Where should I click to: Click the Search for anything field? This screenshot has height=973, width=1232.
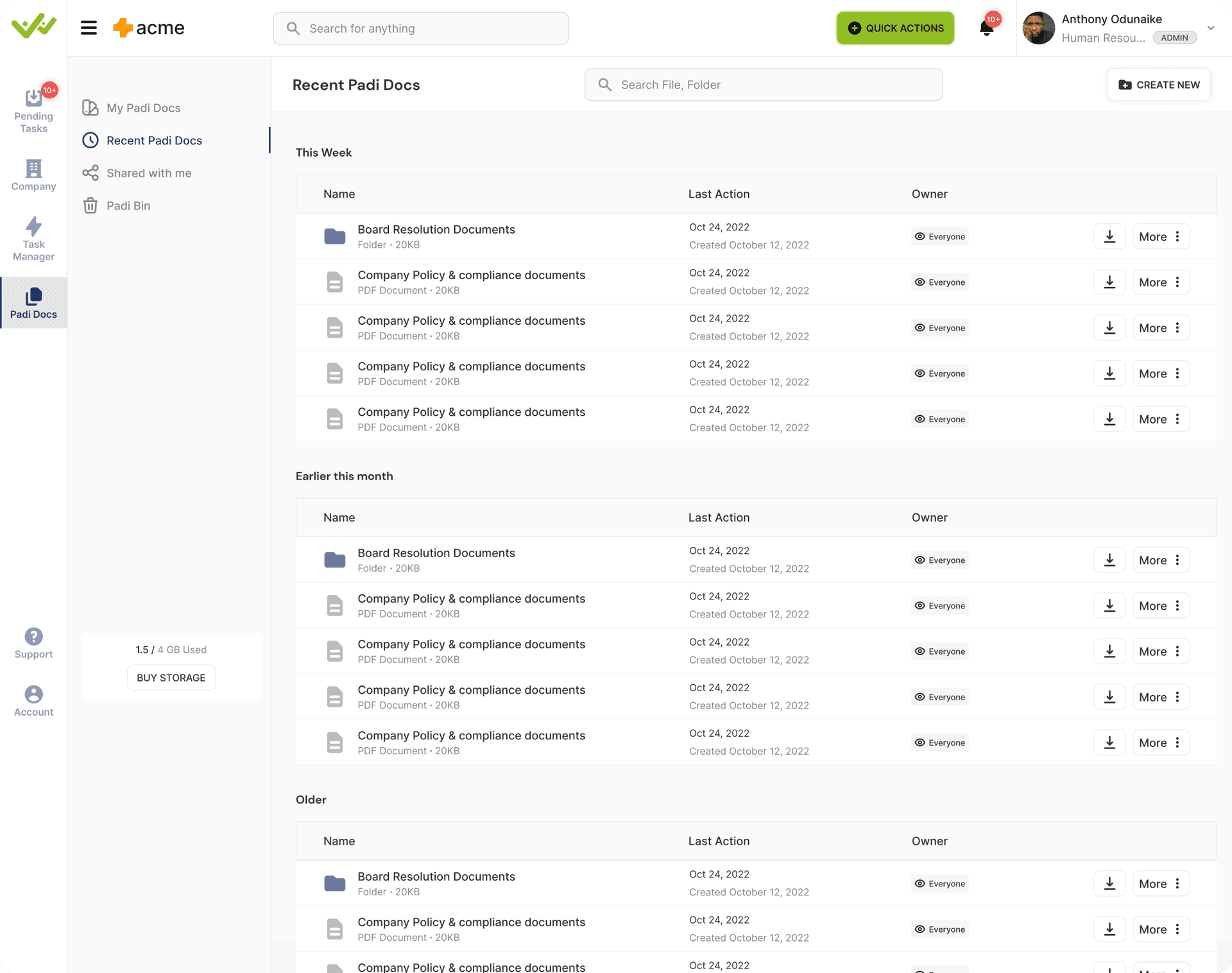(x=421, y=28)
